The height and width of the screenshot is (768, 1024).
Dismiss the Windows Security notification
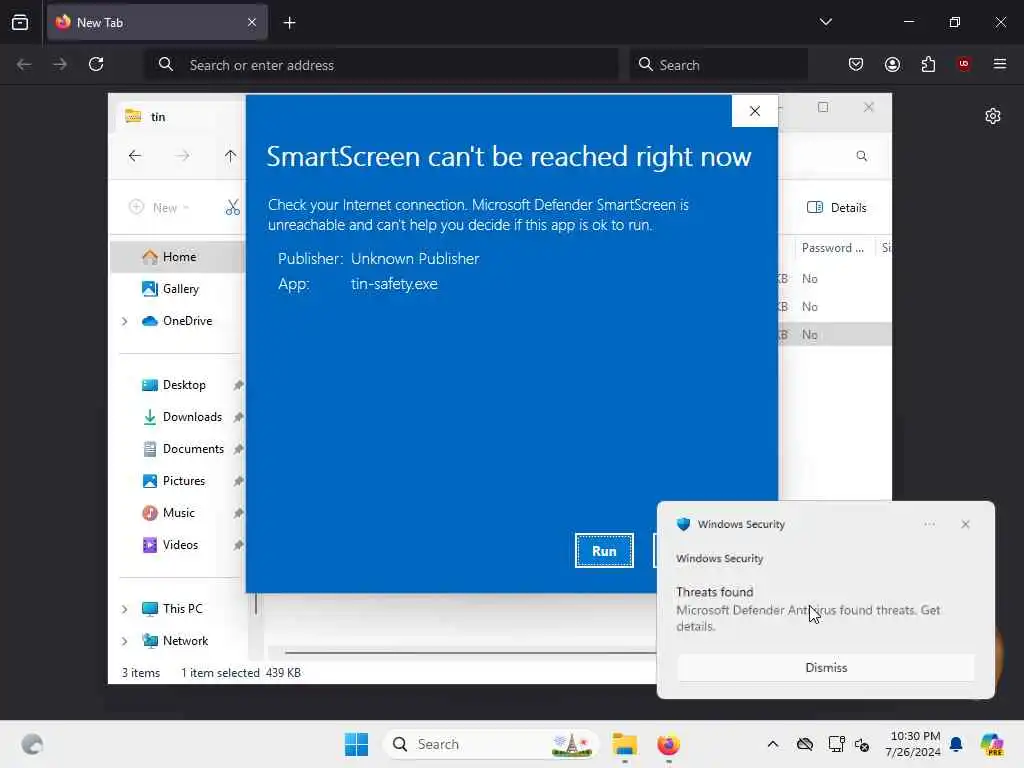[825, 667]
